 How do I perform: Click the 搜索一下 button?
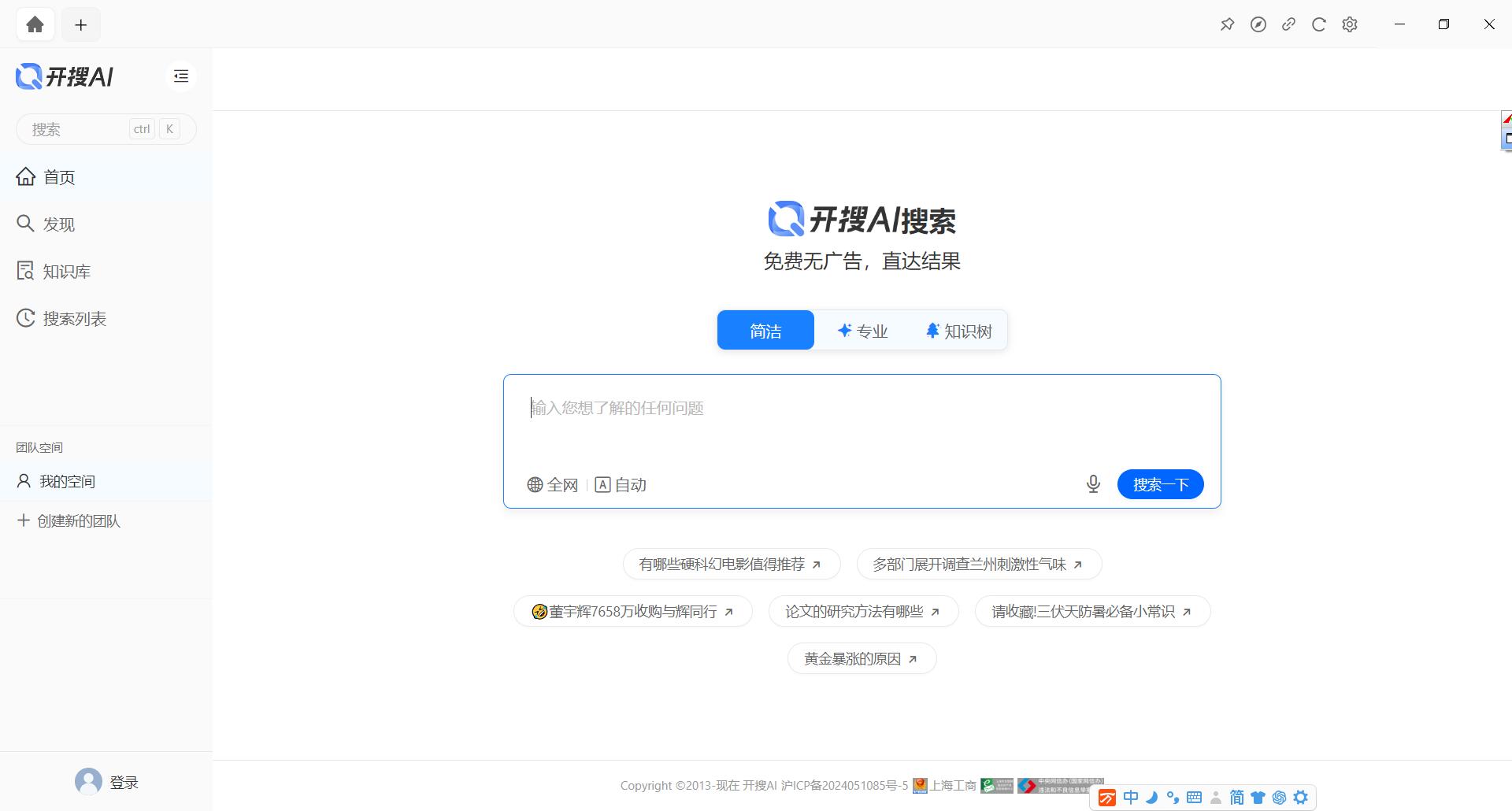click(x=1161, y=484)
